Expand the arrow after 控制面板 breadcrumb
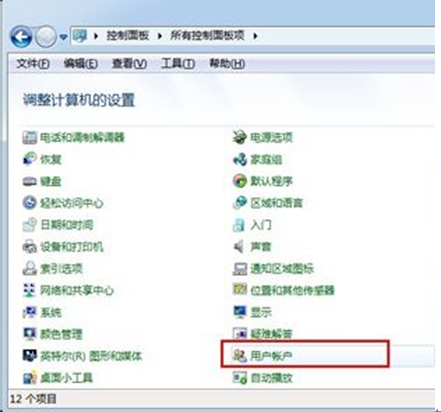This screenshot has width=441, height=412. tap(160, 36)
